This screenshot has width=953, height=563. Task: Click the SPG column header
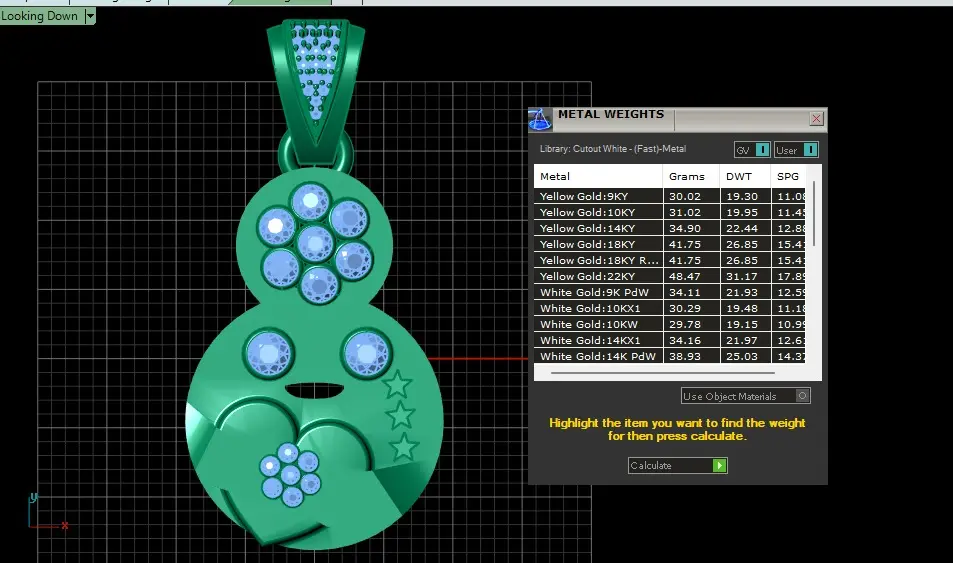(788, 176)
